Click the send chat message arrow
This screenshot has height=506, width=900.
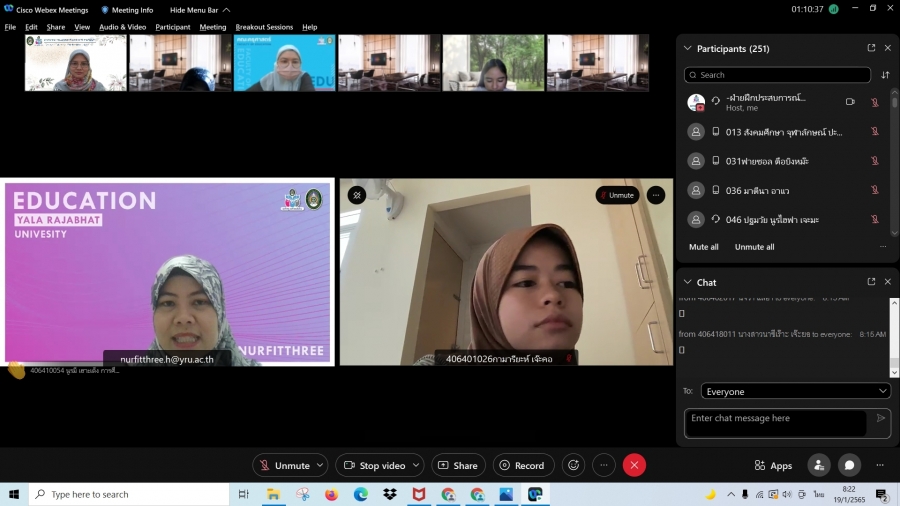click(880, 418)
